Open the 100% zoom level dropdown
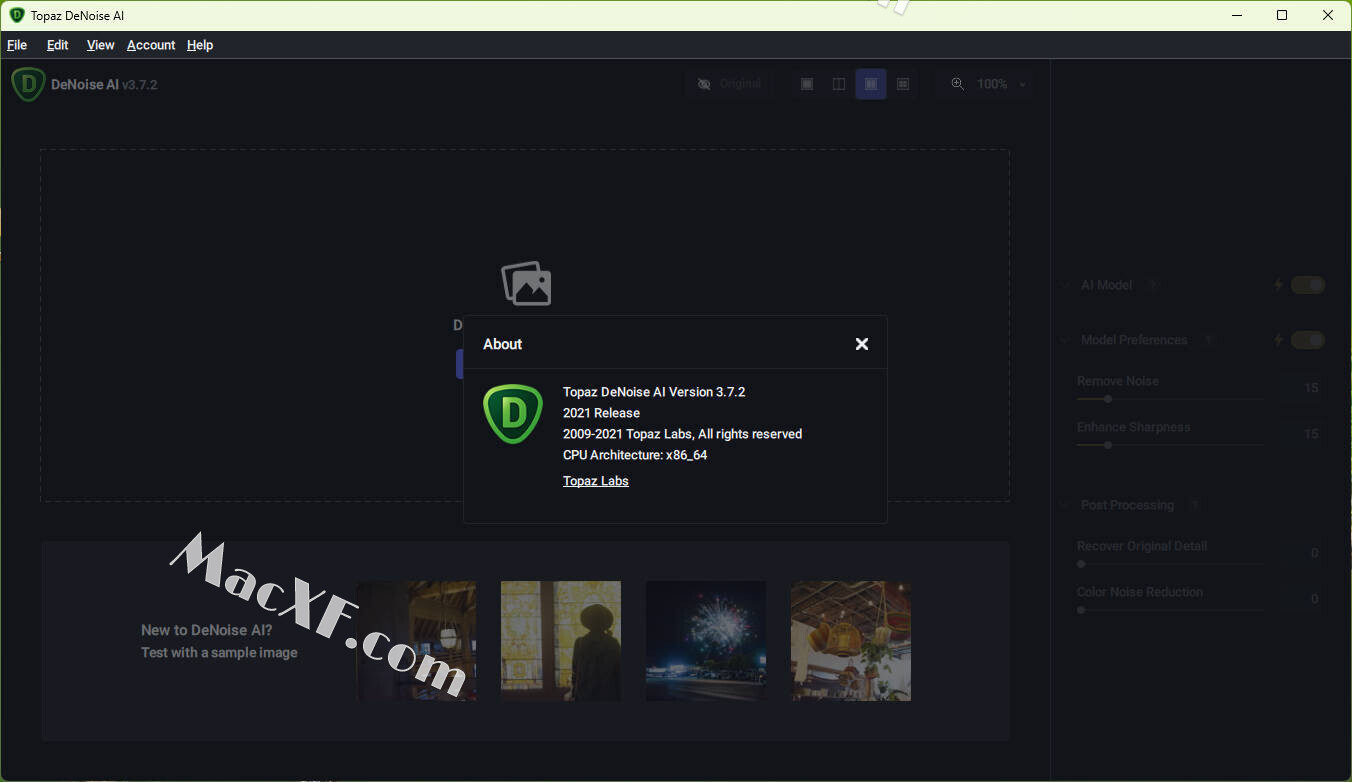Screen dimensions: 1352x782 click(1001, 84)
